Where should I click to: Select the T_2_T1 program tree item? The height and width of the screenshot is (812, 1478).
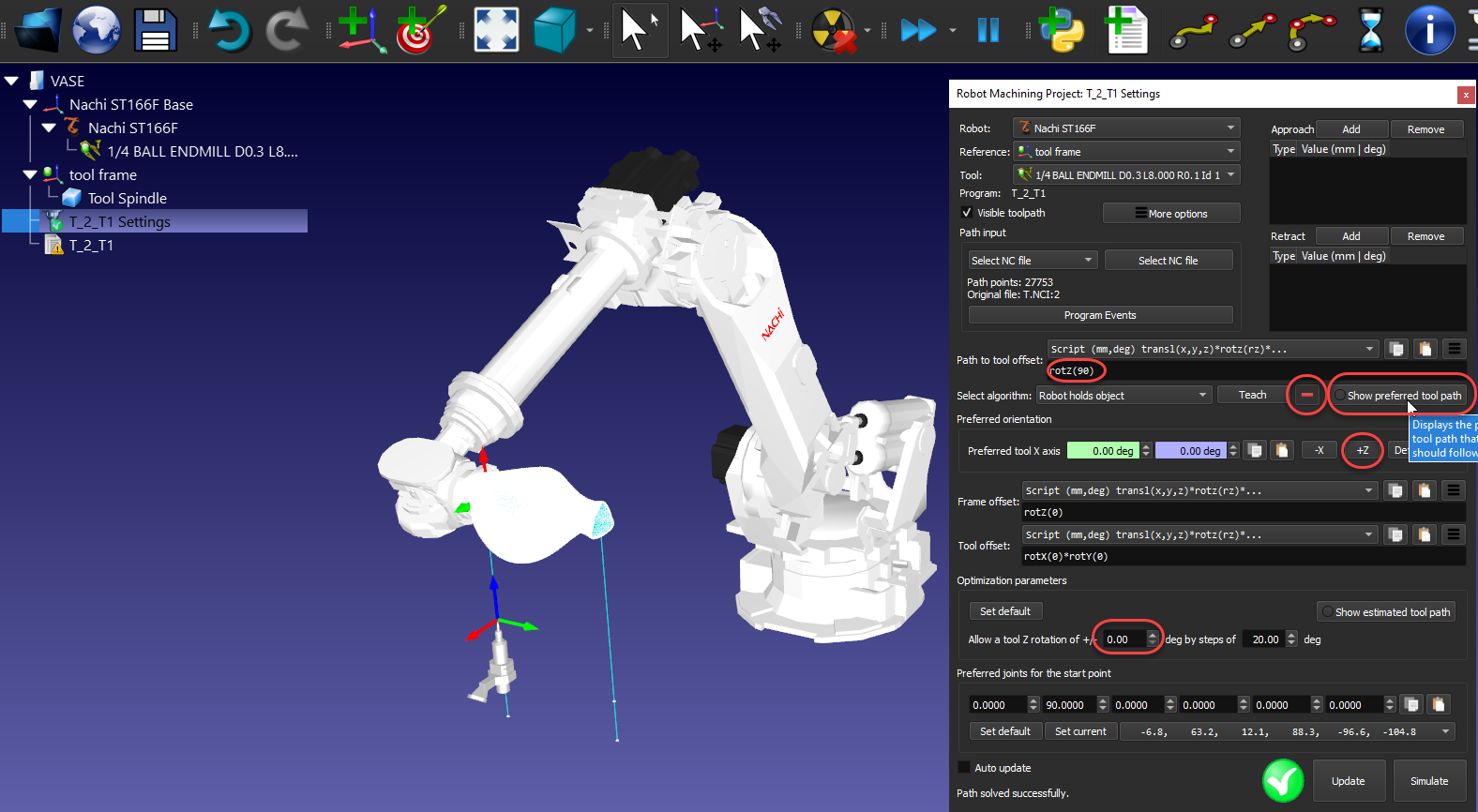(x=91, y=246)
